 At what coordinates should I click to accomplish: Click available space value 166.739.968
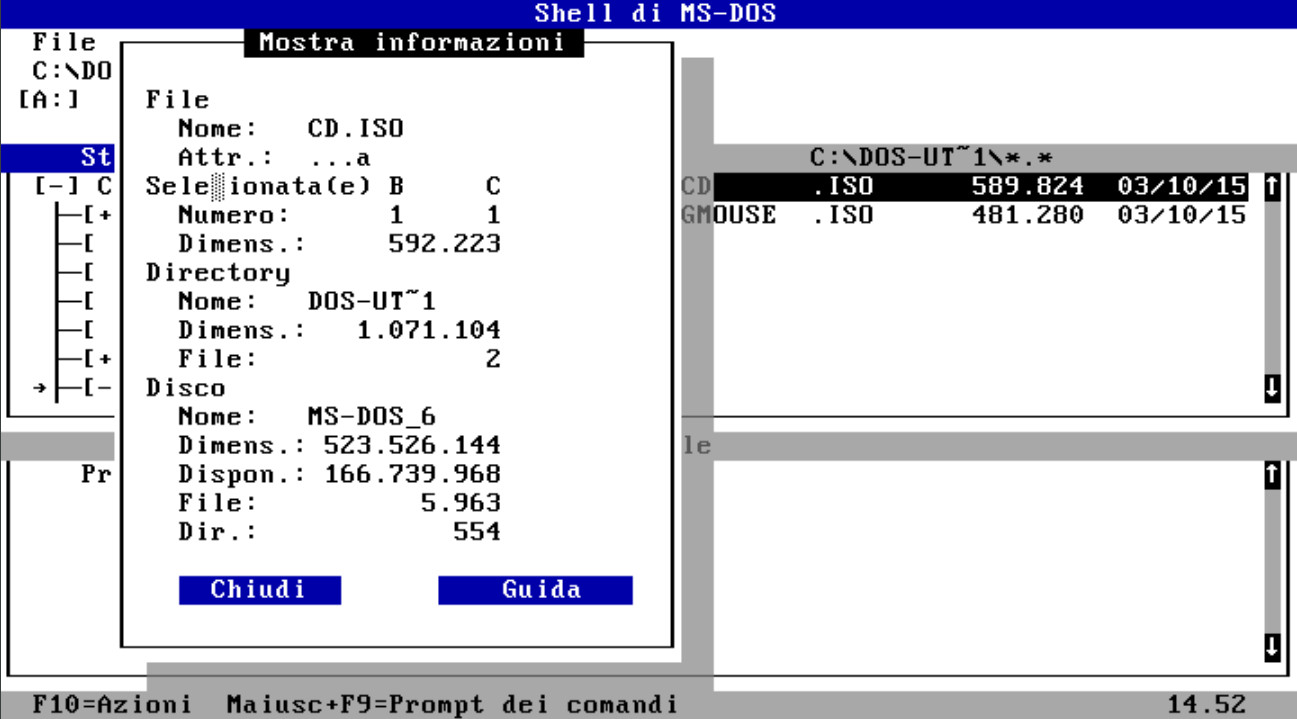[412, 474]
